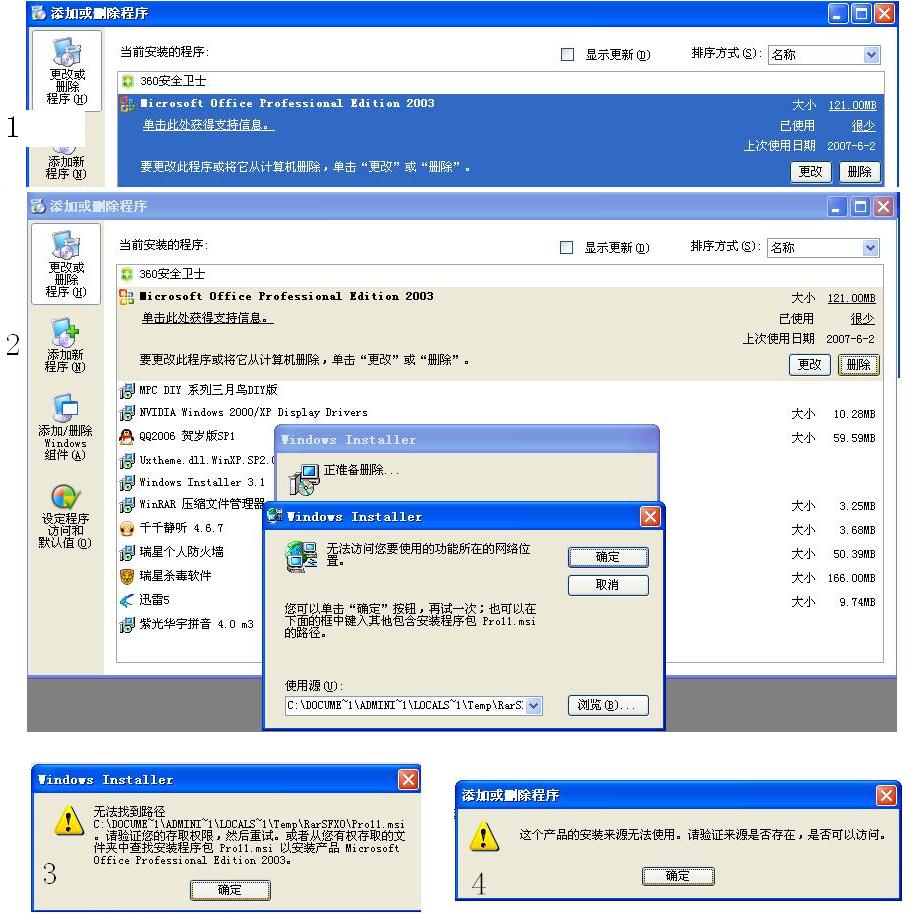The height and width of the screenshot is (913, 913).
Task: Click MPC DIY program icon
Action: pyautogui.click(x=127, y=390)
